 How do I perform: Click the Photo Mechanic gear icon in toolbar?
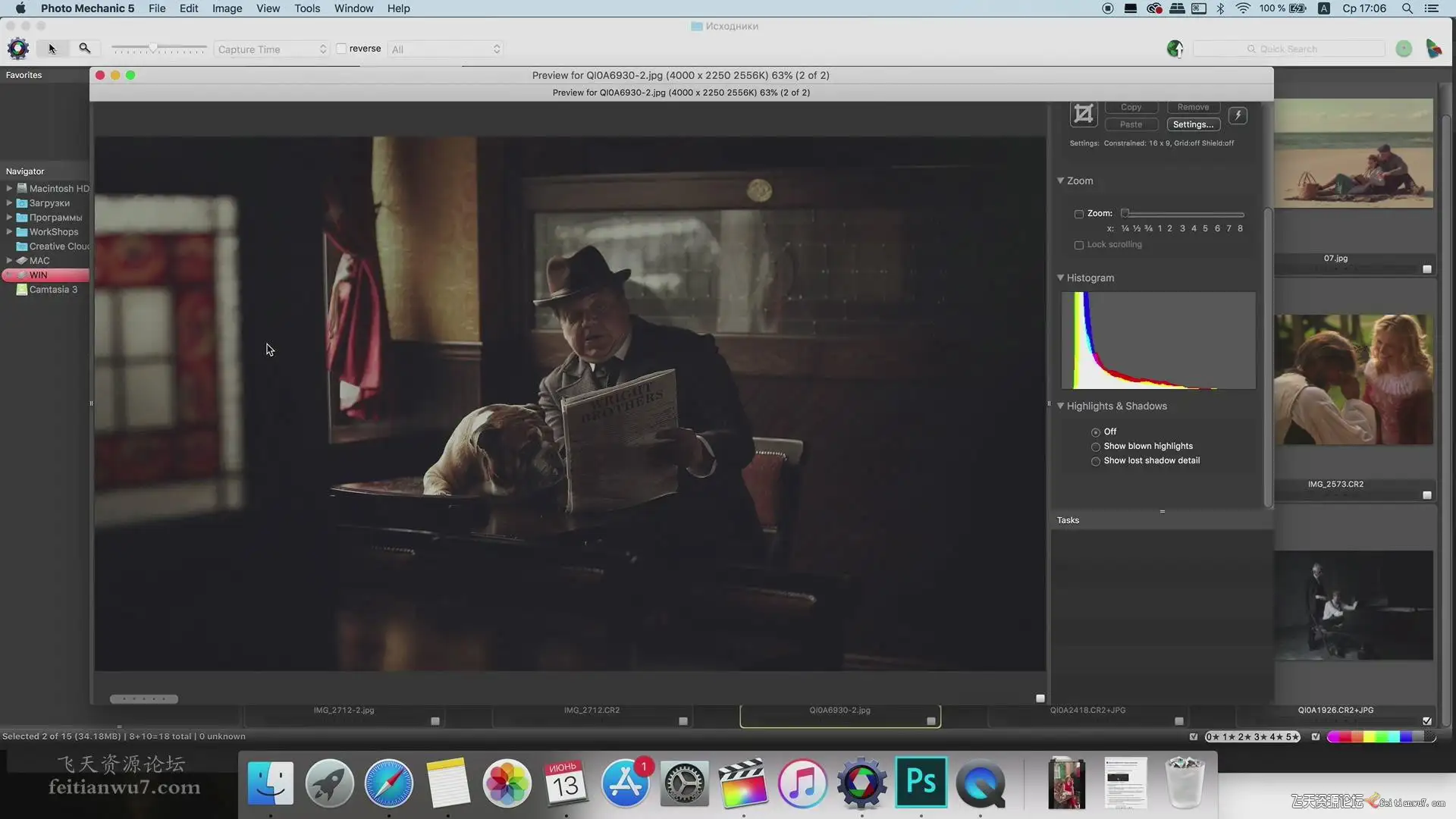pyautogui.click(x=18, y=49)
